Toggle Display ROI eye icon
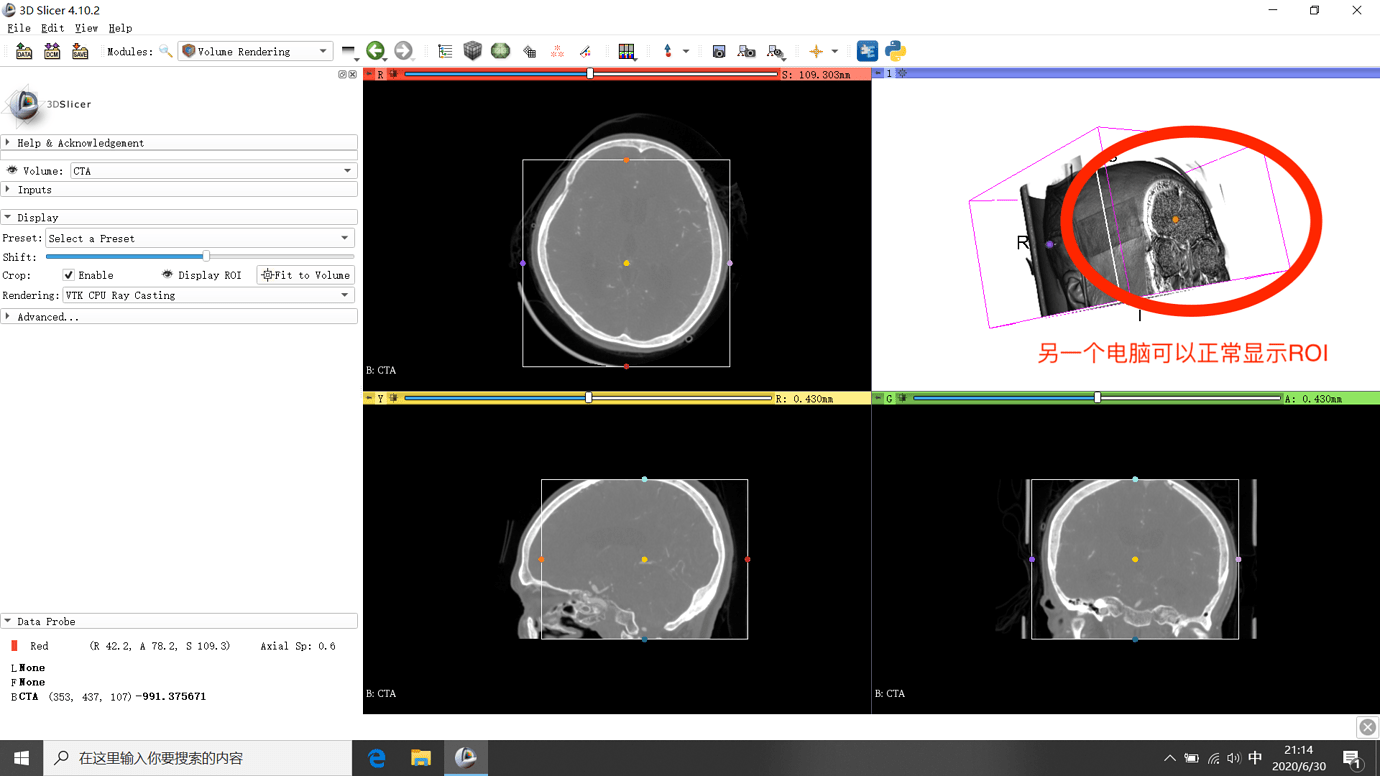Screen dimensions: 1380x776 pyautogui.click(x=167, y=275)
